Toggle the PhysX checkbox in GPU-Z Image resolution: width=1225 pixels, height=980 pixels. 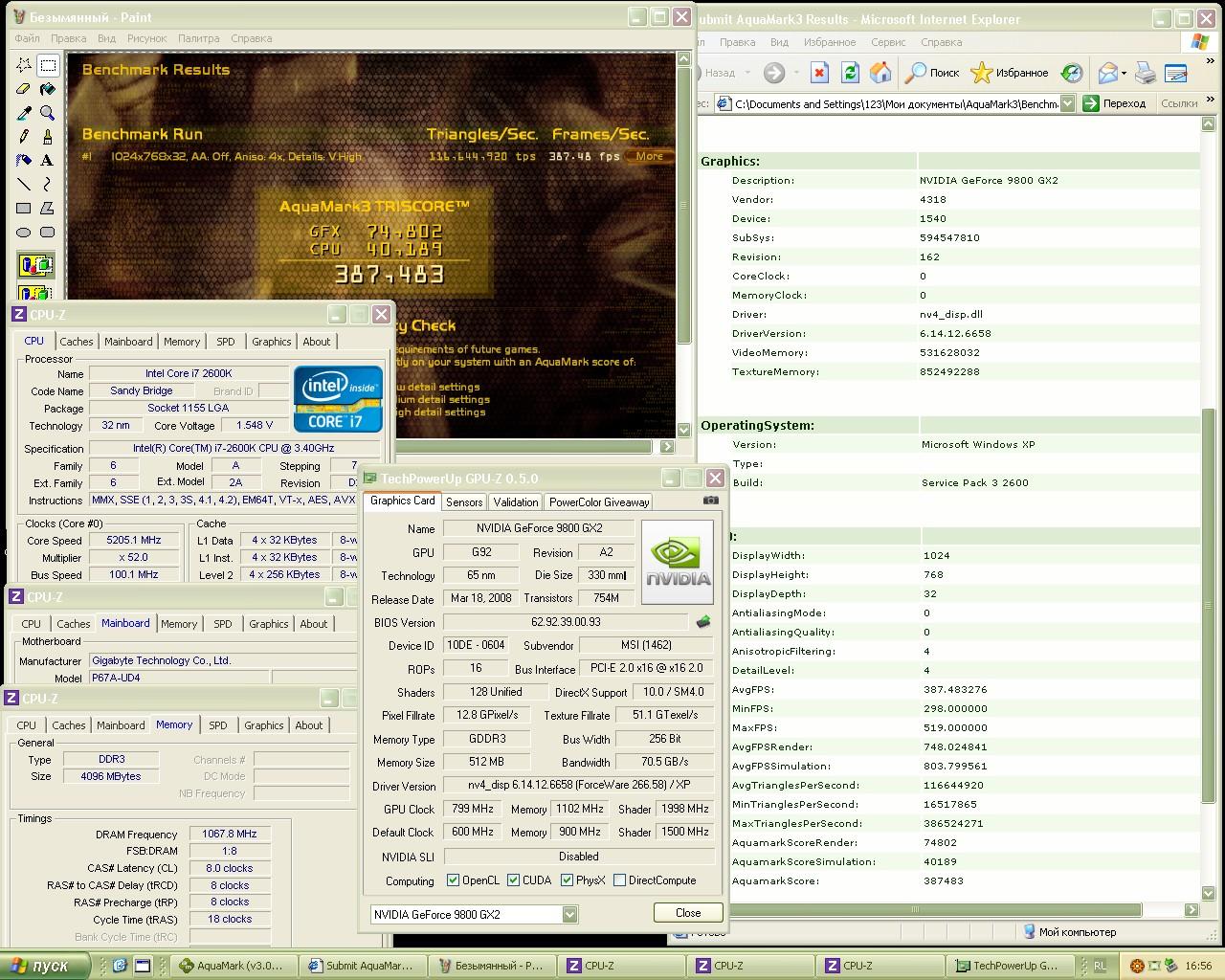click(568, 880)
